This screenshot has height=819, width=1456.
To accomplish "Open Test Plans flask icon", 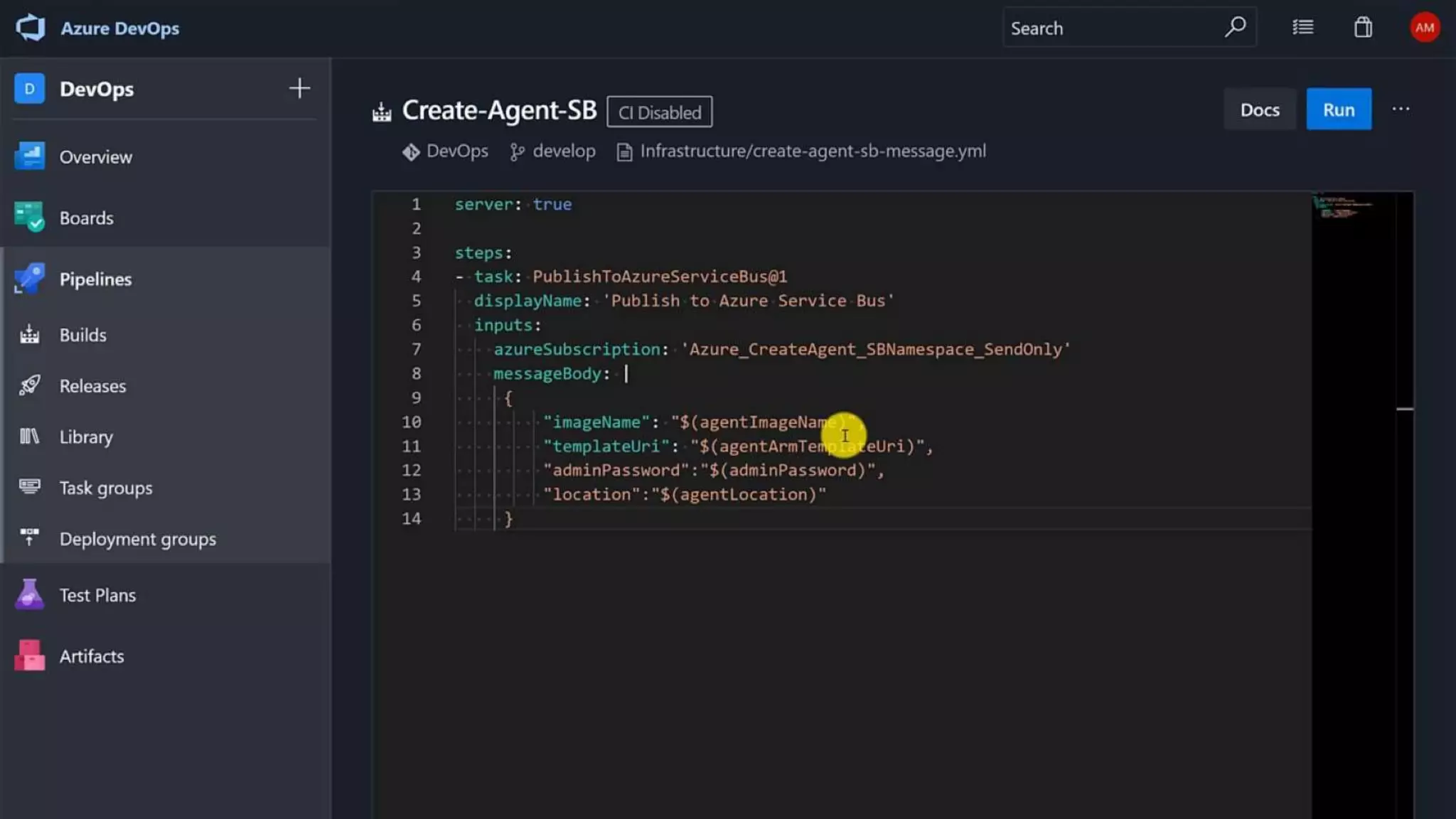I will pos(30,595).
